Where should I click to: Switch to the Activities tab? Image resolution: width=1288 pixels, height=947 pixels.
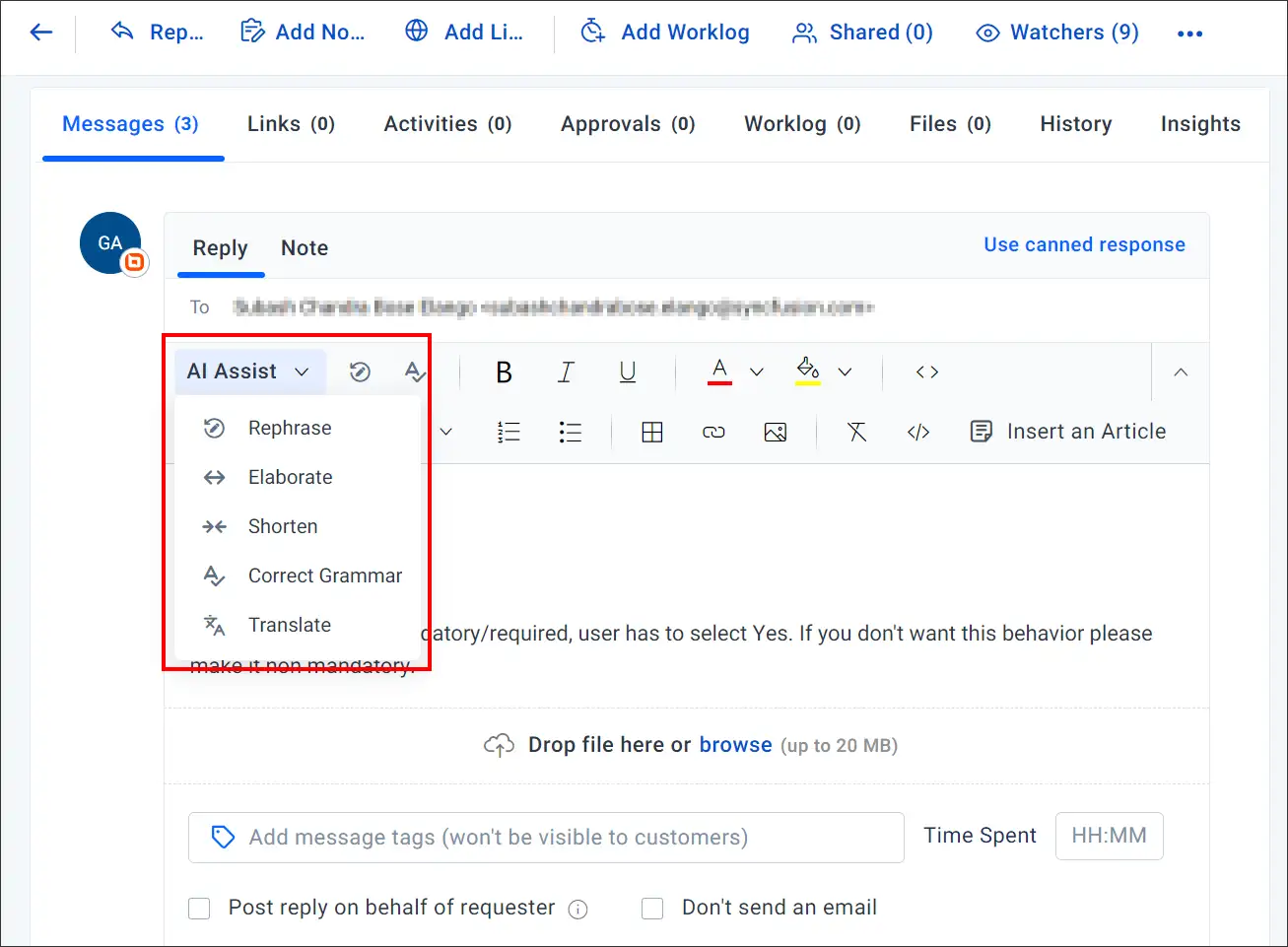[x=447, y=124]
